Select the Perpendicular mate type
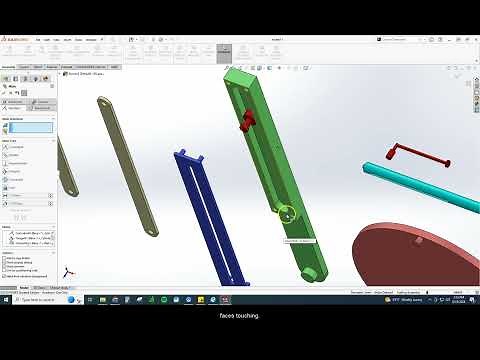Viewport: 480px width, 360px height. tap(15, 163)
